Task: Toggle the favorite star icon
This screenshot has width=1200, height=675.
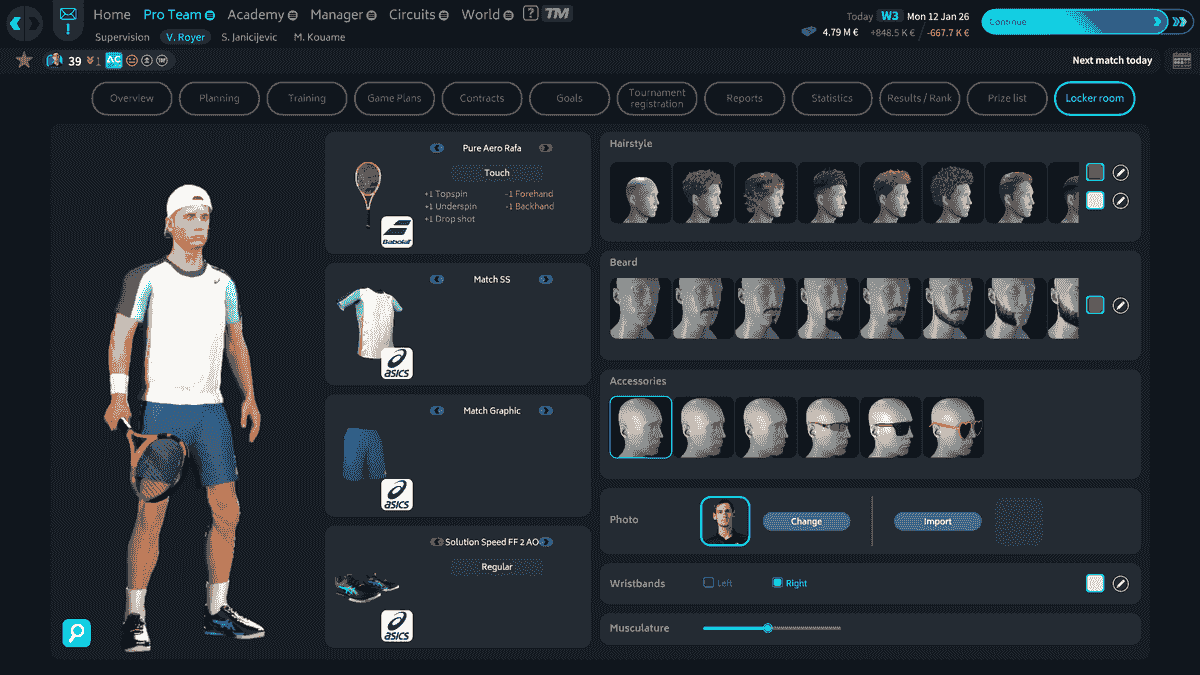Action: (x=24, y=60)
